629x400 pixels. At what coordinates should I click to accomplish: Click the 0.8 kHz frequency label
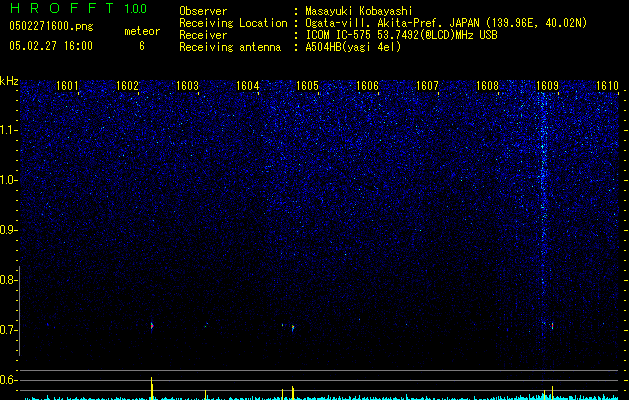7,280
